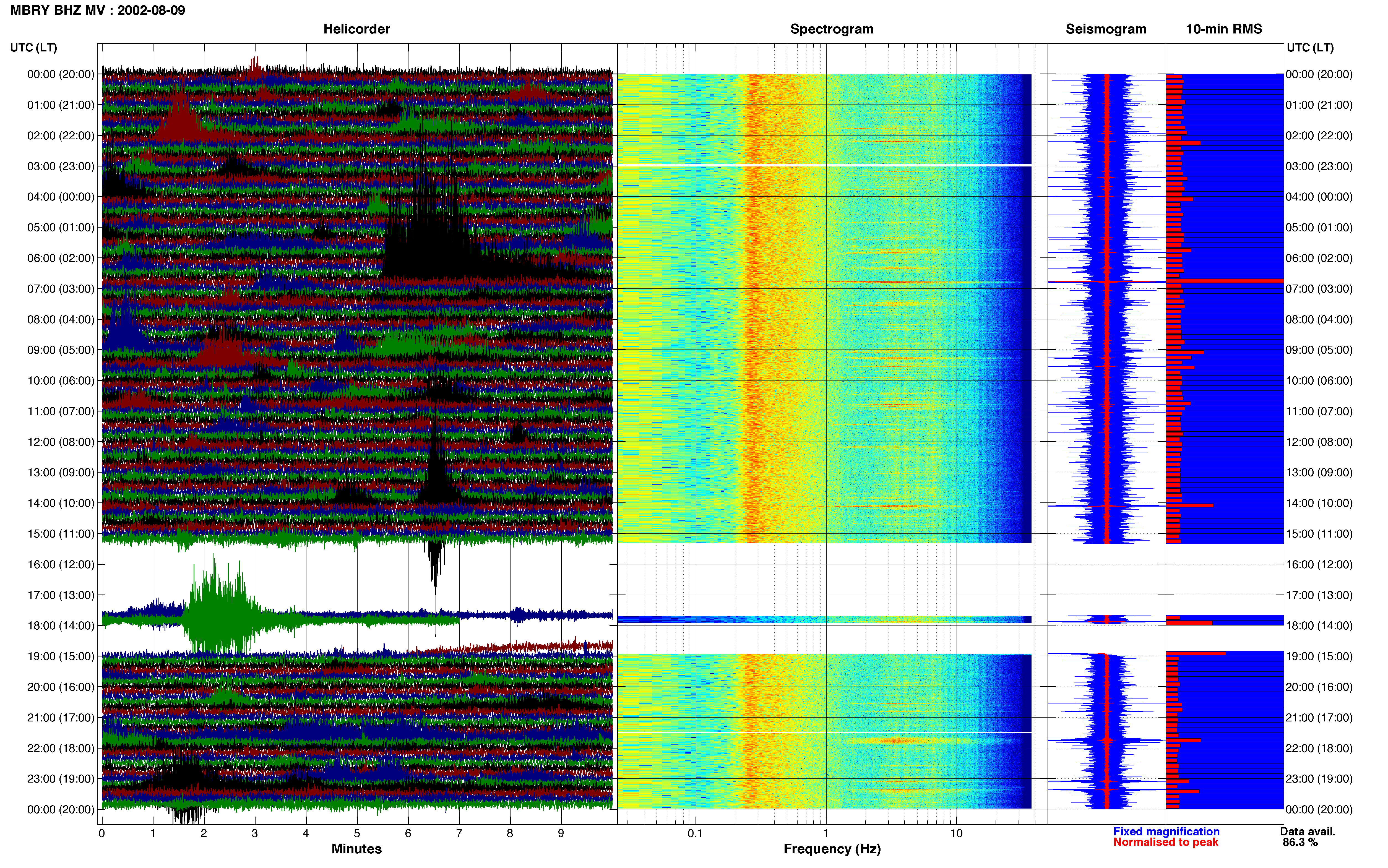This screenshot has height=868, width=1388.
Task: Click tick label "10" on the Frequency axis
Action: click(956, 833)
